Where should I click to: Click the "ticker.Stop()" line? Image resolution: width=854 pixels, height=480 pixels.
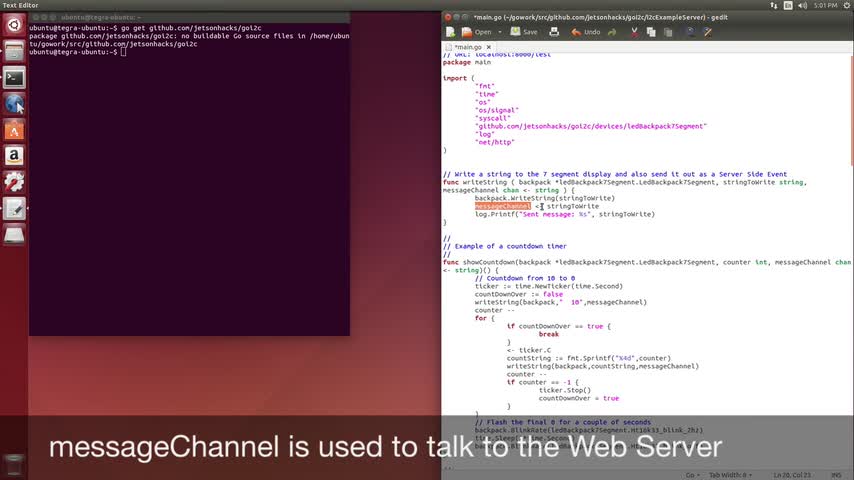[x=565, y=390]
